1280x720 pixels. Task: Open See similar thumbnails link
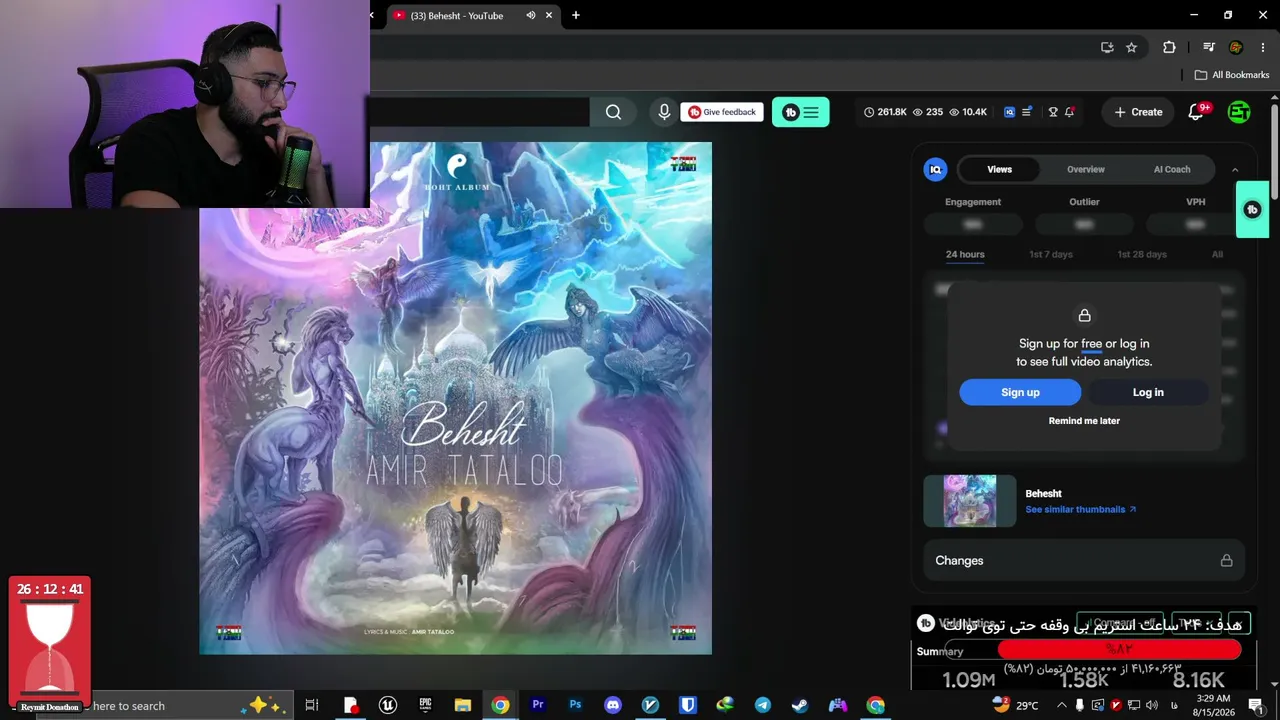click(x=1081, y=509)
